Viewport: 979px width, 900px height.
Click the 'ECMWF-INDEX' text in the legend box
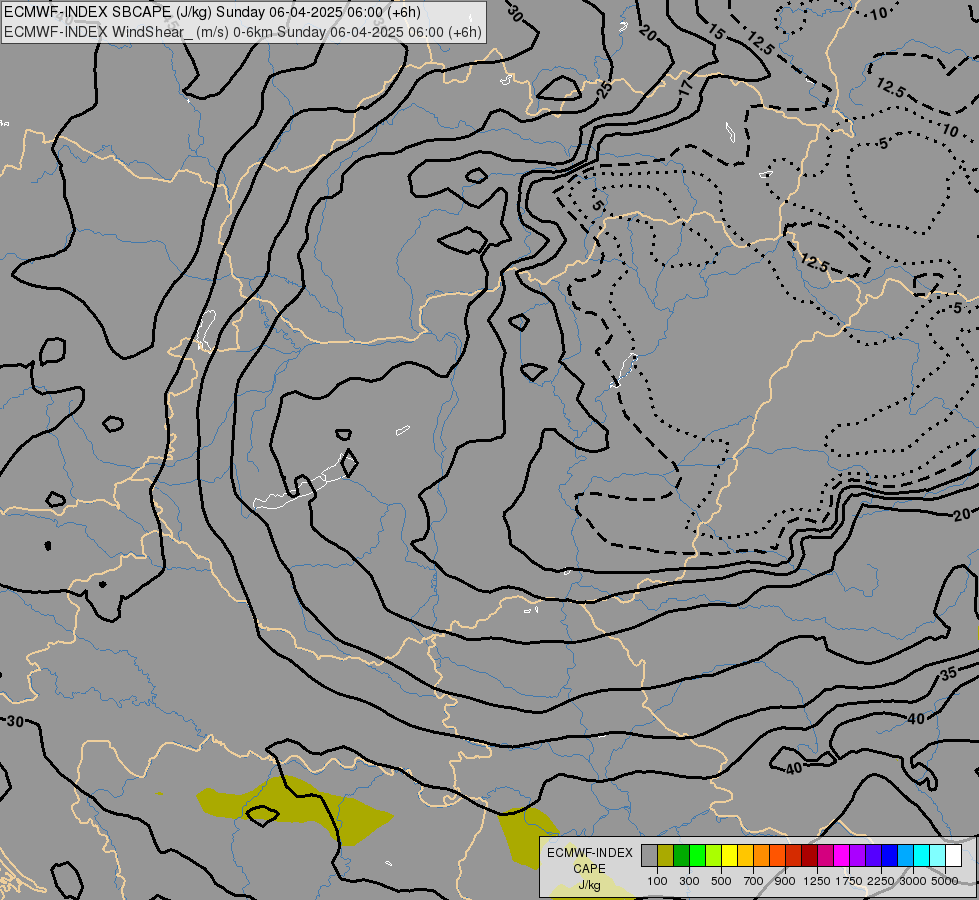[589, 853]
